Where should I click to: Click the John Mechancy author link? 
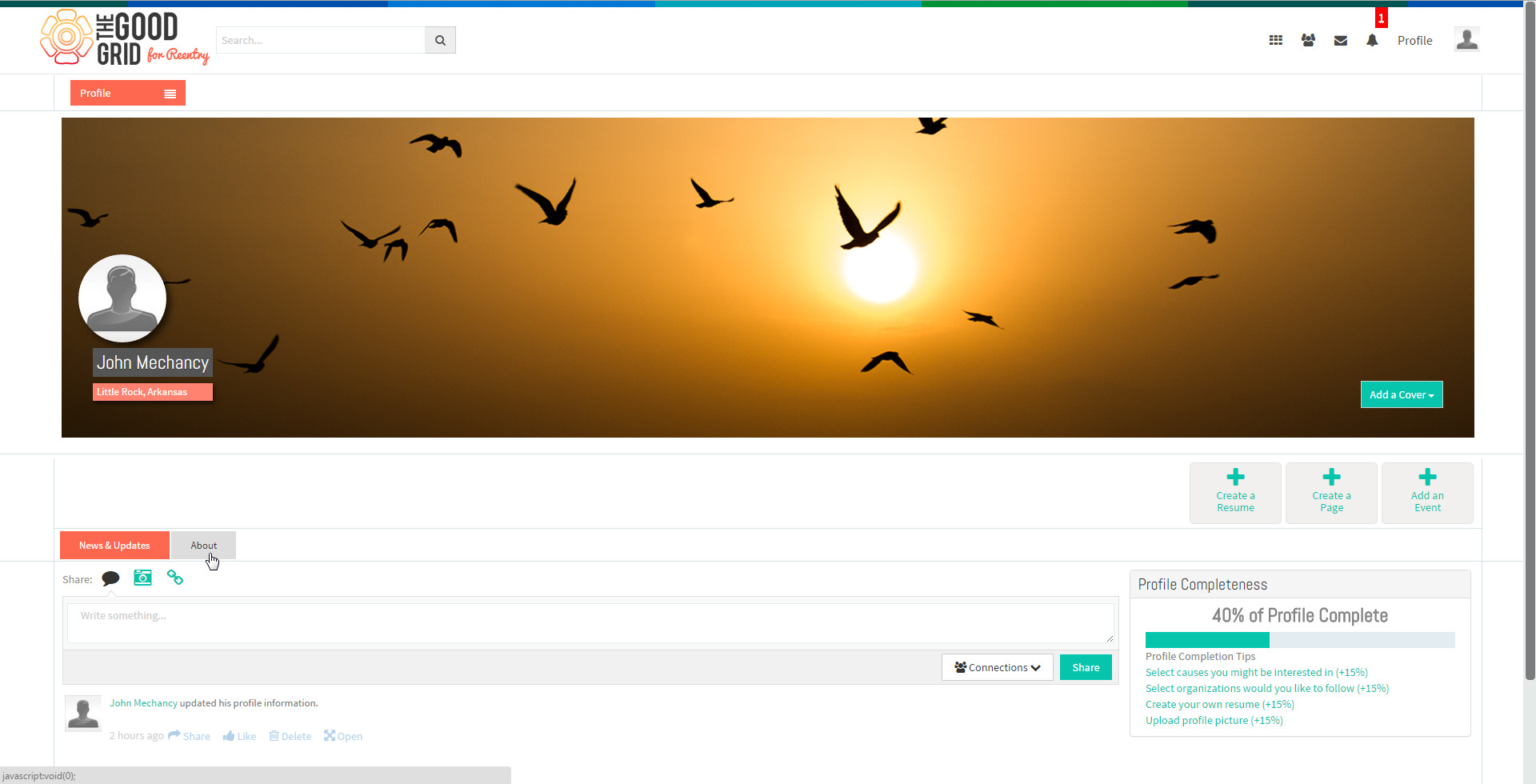click(x=143, y=703)
